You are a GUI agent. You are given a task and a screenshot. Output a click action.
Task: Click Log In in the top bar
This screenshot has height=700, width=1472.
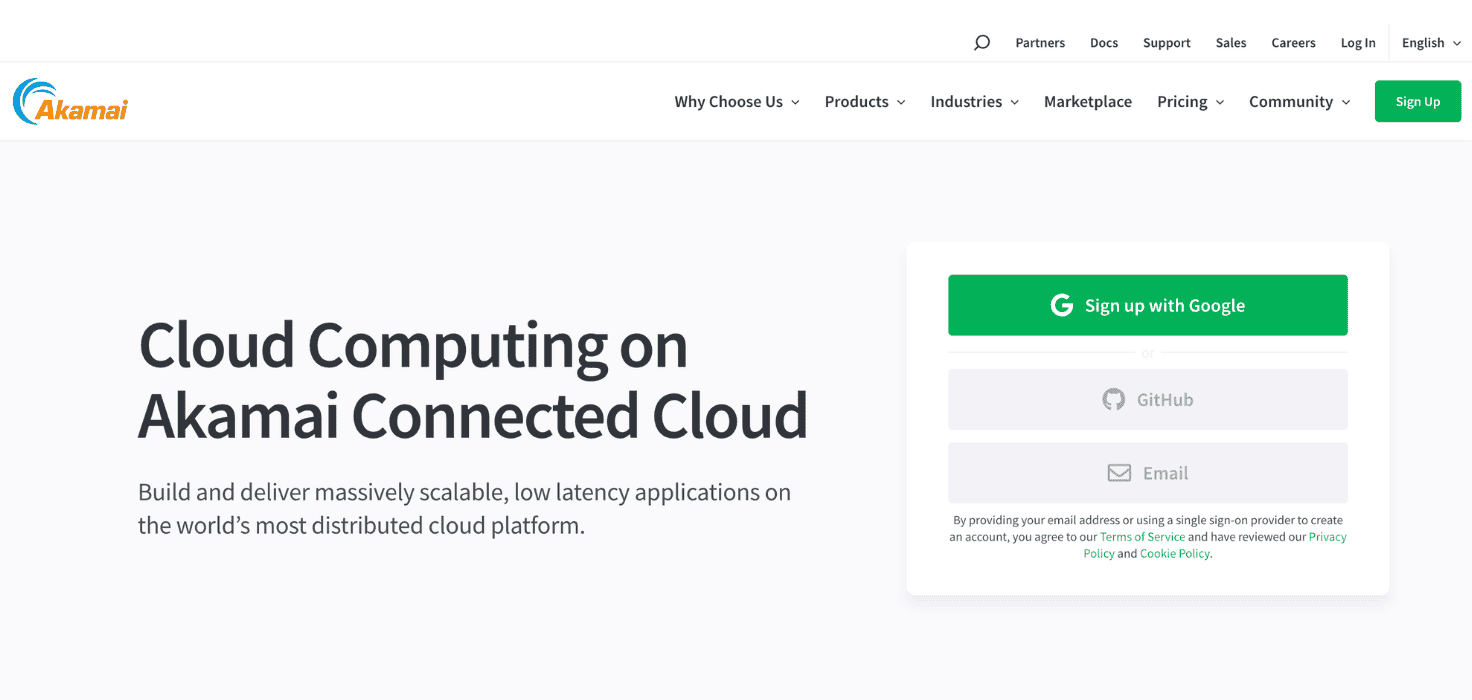coord(1358,42)
